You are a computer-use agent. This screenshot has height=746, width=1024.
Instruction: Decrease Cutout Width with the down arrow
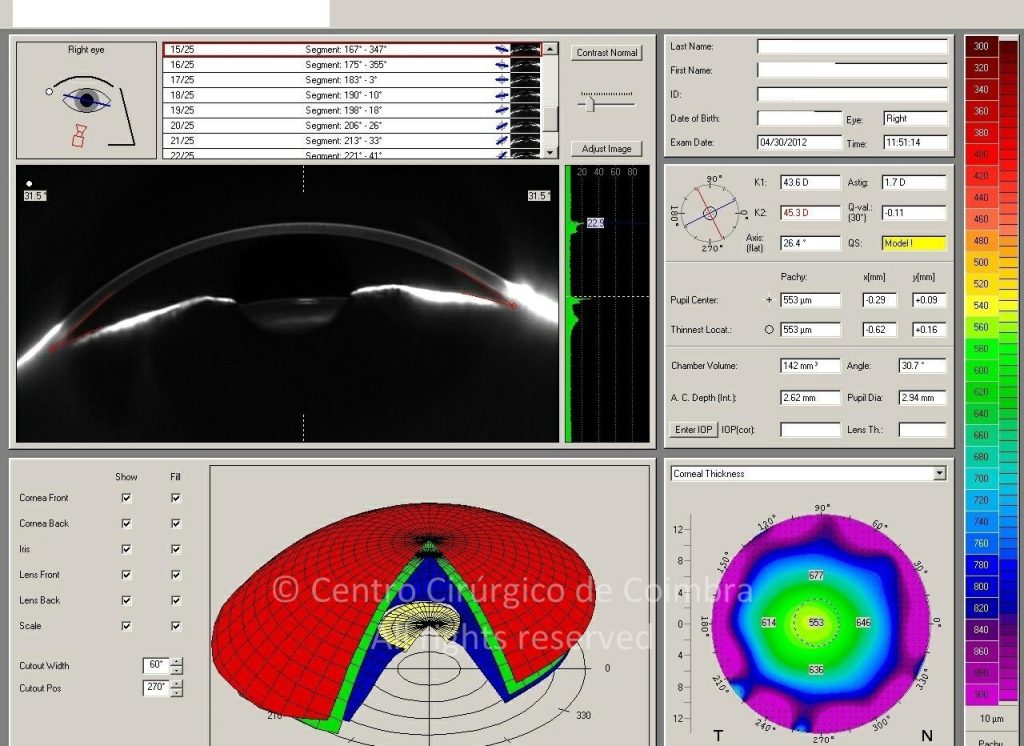tap(176, 670)
